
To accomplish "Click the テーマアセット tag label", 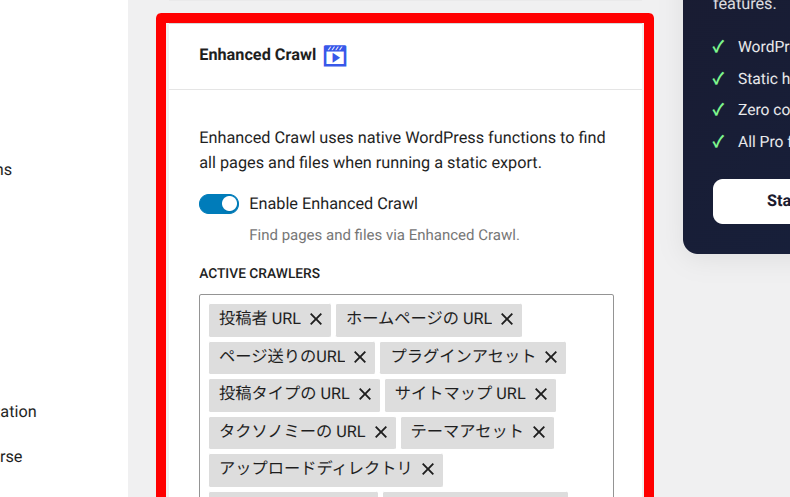I will (x=468, y=431).
